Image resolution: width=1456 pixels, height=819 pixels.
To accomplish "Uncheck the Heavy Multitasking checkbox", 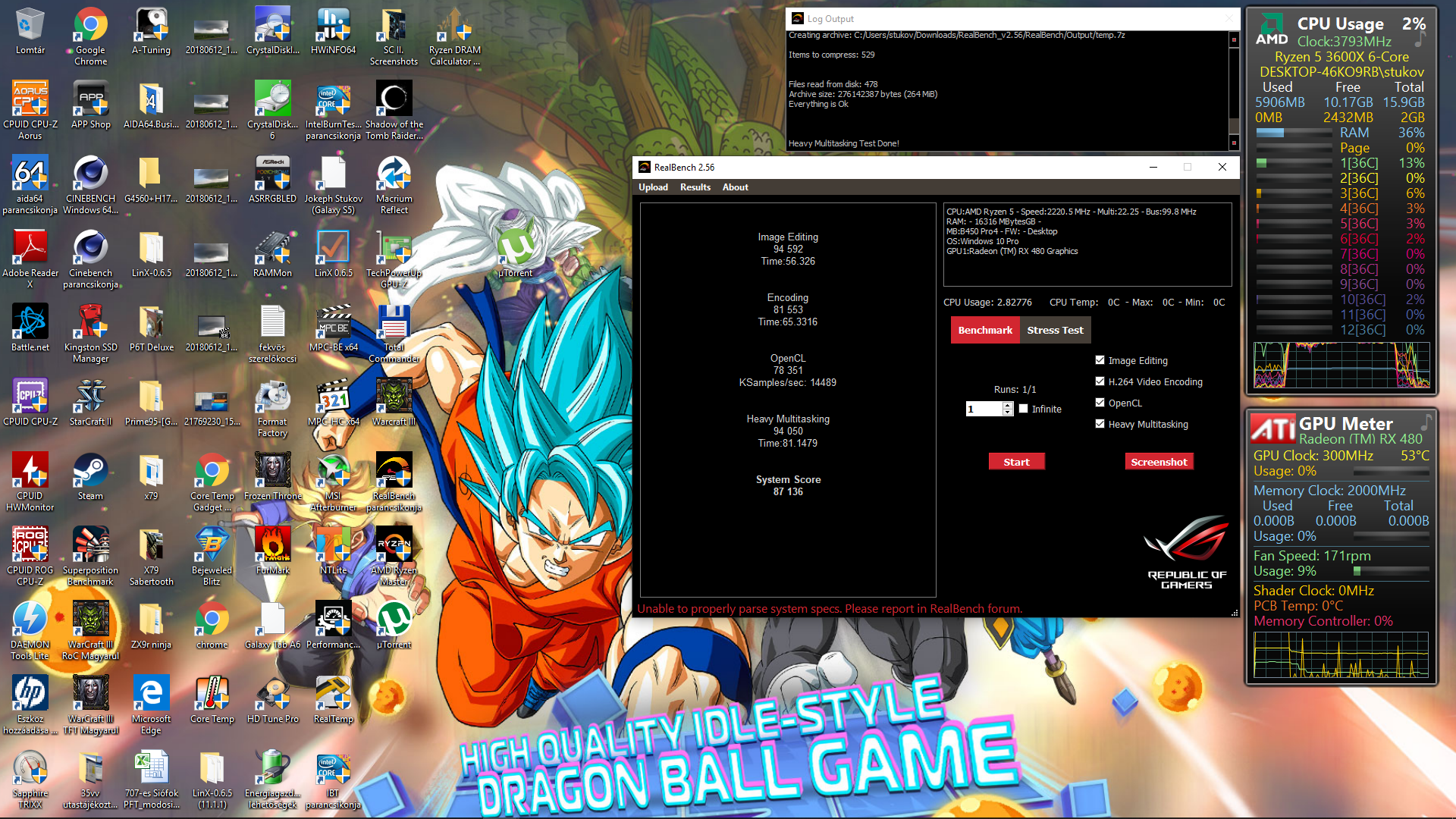I will tap(1100, 424).
